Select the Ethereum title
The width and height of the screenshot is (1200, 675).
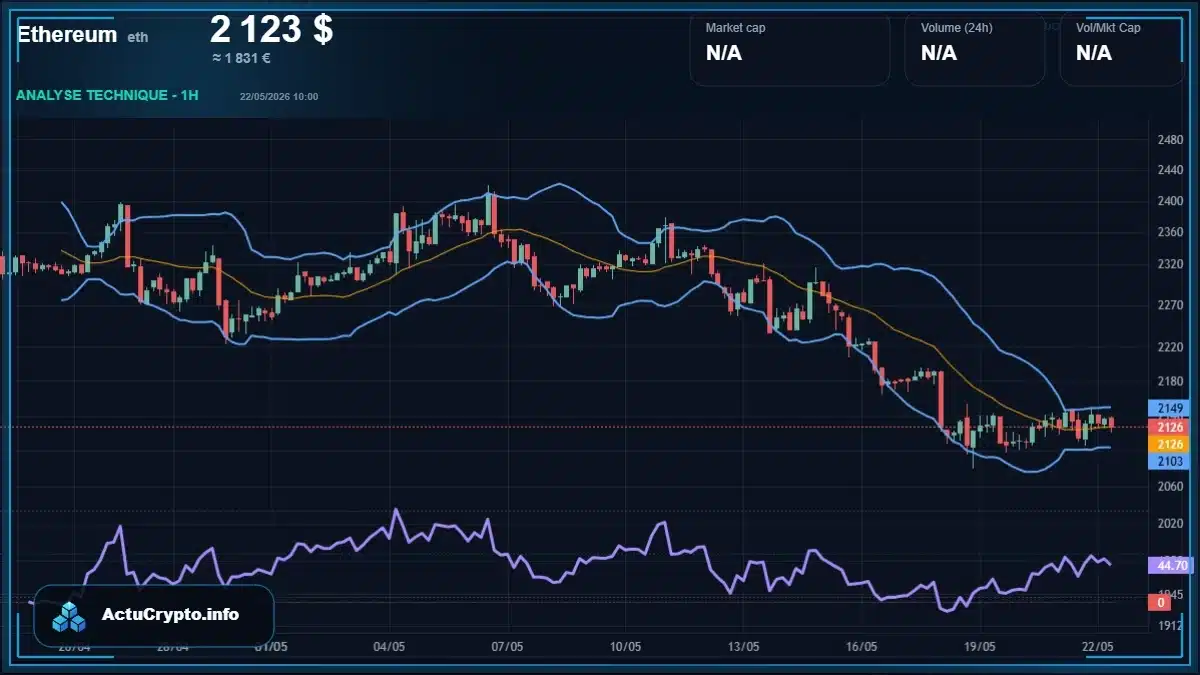[x=67, y=34]
